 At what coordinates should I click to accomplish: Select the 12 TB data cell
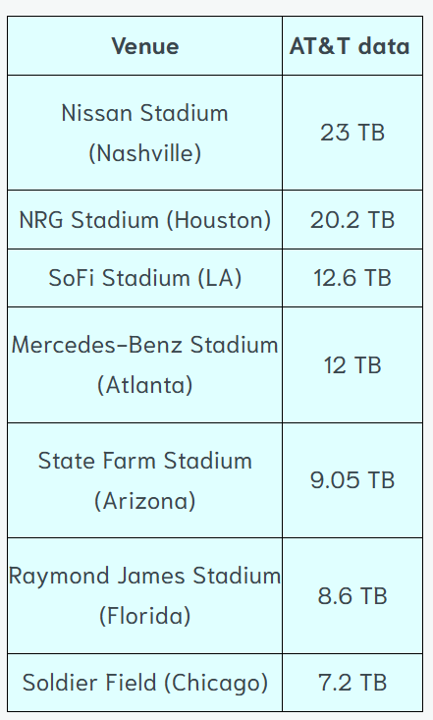352,365
